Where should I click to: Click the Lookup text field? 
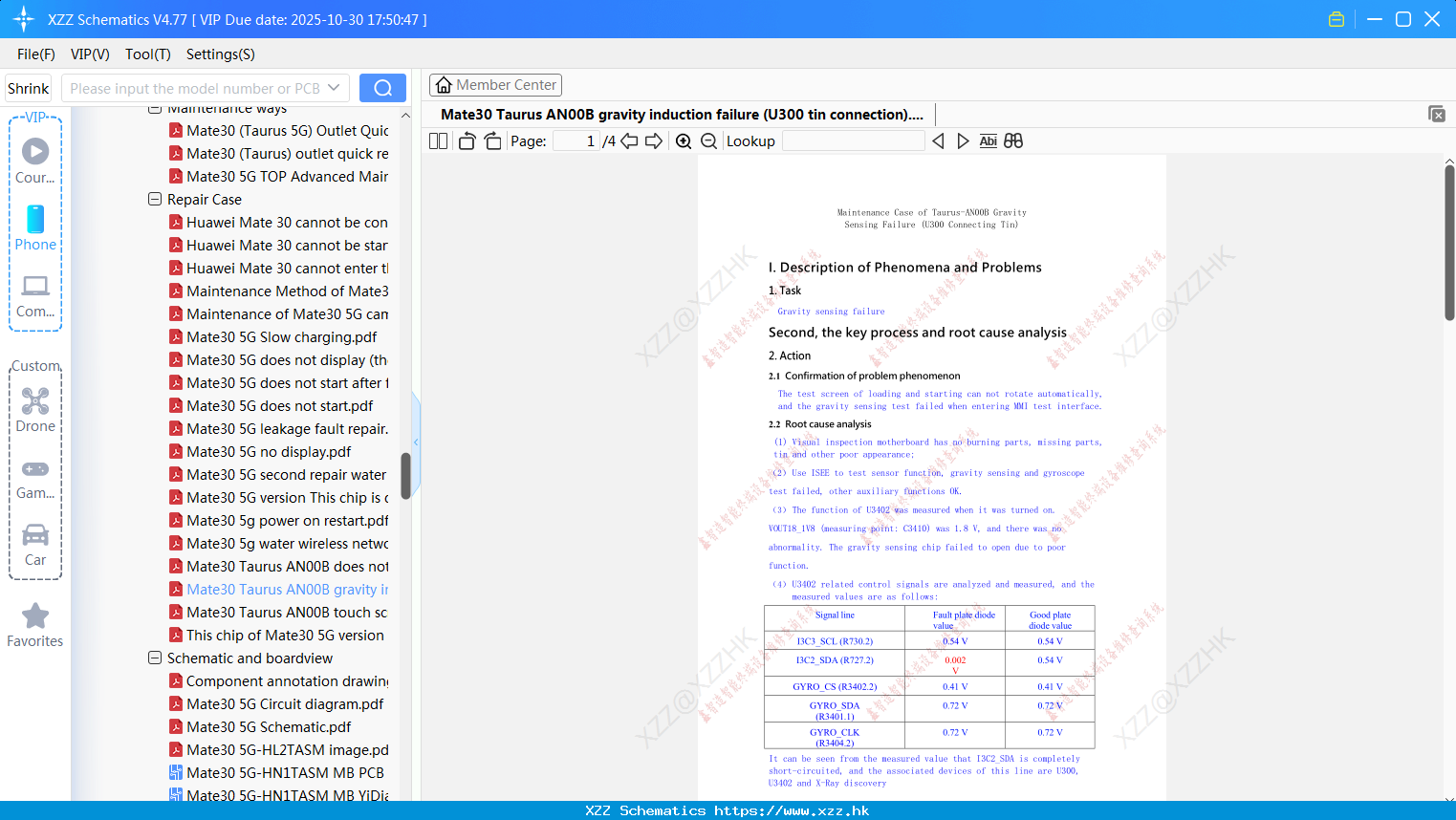click(x=854, y=140)
